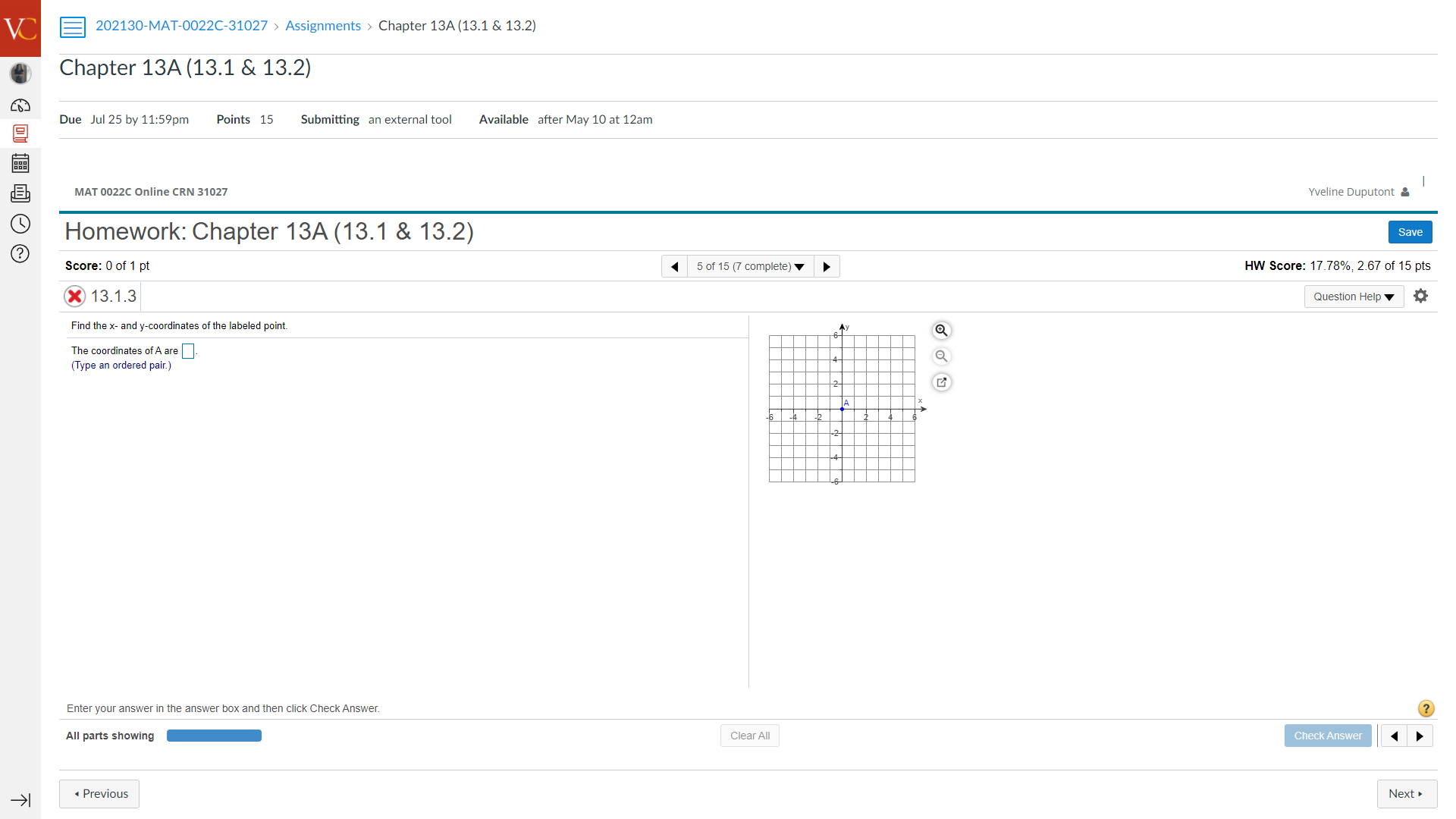Click the zoom in magnifier icon
1456x819 pixels.
[941, 330]
